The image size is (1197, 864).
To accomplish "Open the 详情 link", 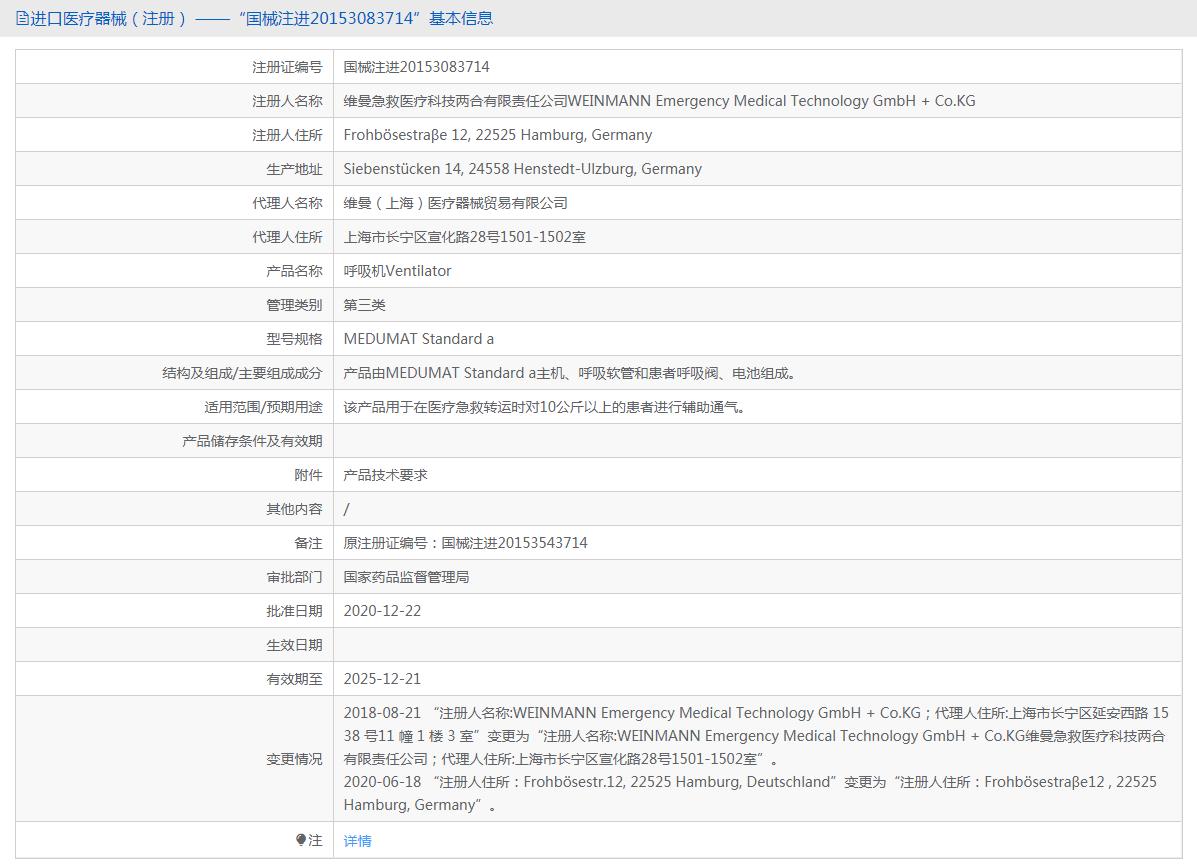I will (357, 840).
